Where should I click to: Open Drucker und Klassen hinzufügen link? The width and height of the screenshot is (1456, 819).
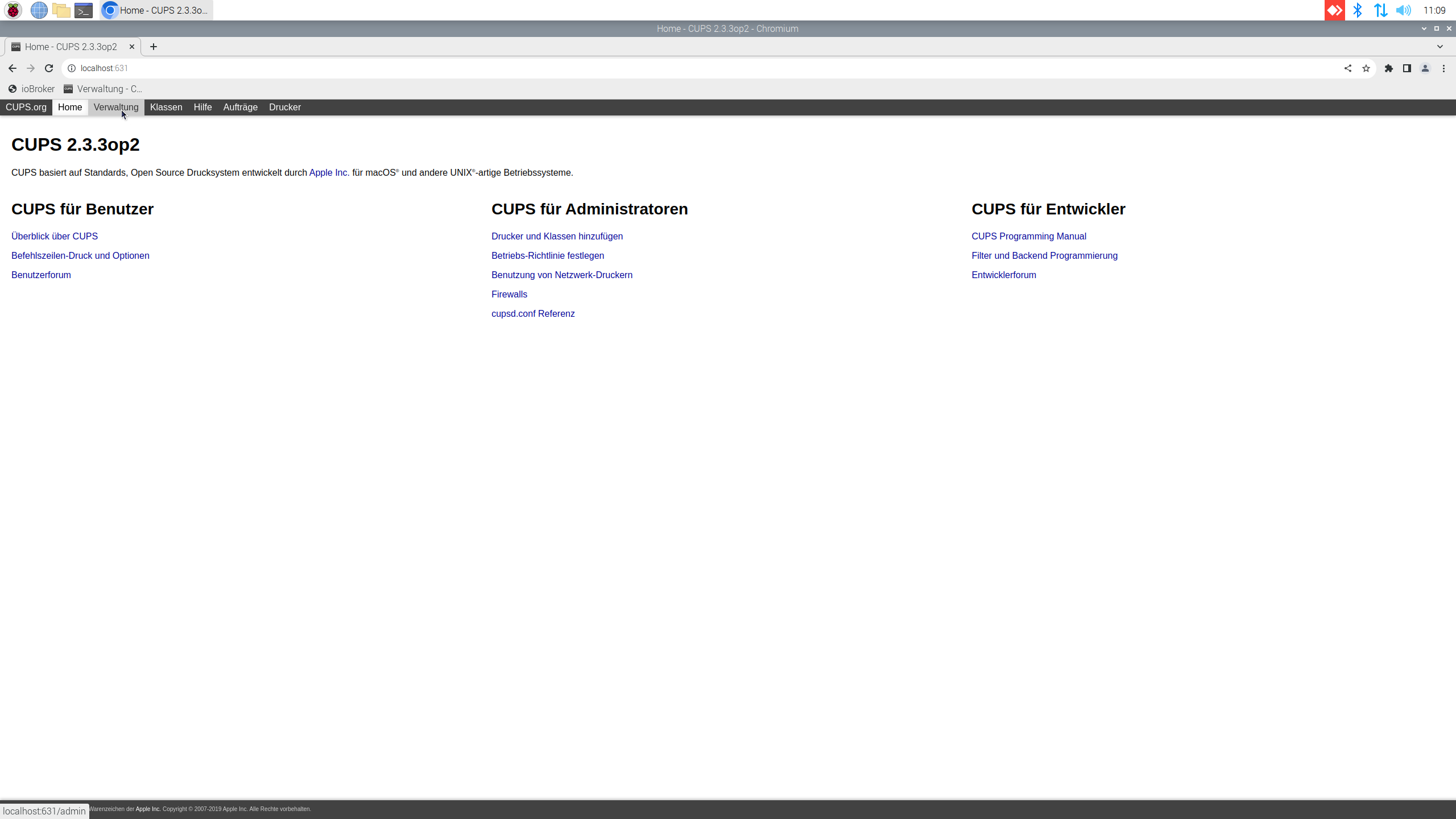pyautogui.click(x=557, y=236)
